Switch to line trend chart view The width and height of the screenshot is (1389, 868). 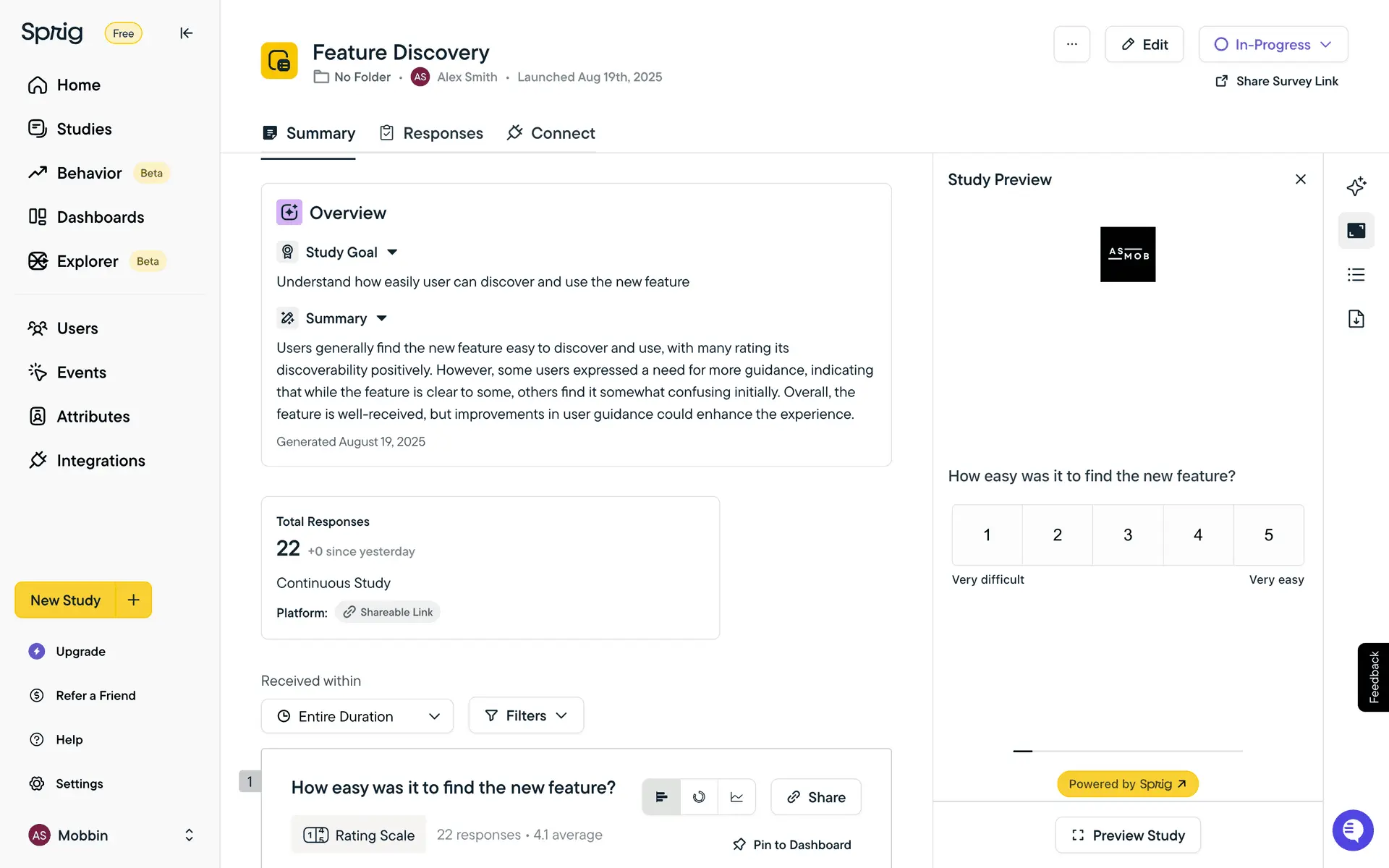736,797
